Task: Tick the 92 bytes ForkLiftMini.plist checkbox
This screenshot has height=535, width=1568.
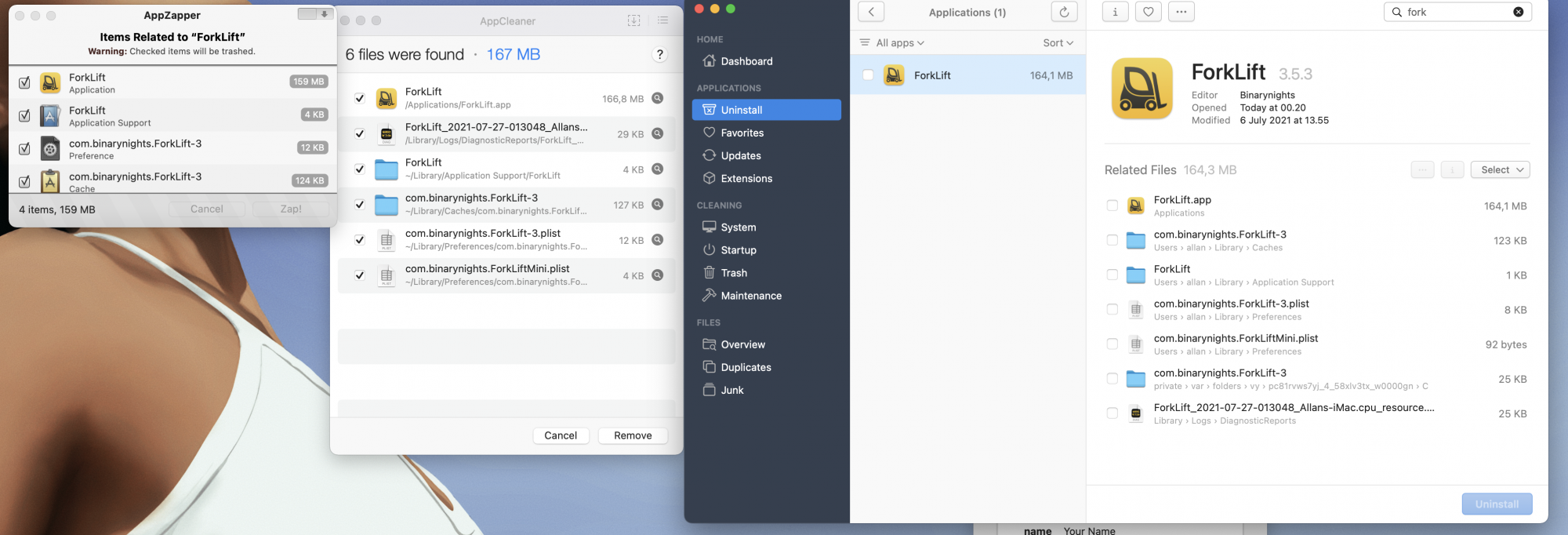Action: click(1112, 344)
